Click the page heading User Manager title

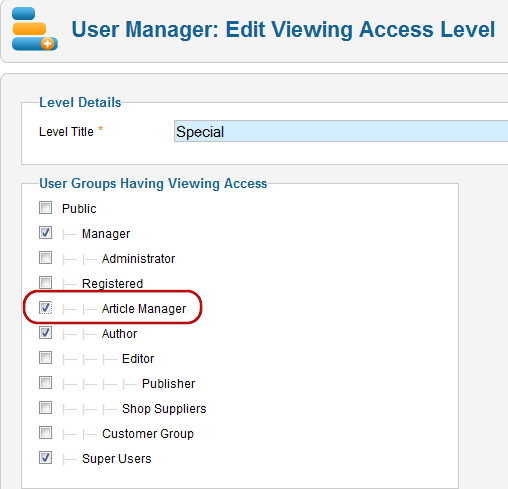click(x=283, y=29)
